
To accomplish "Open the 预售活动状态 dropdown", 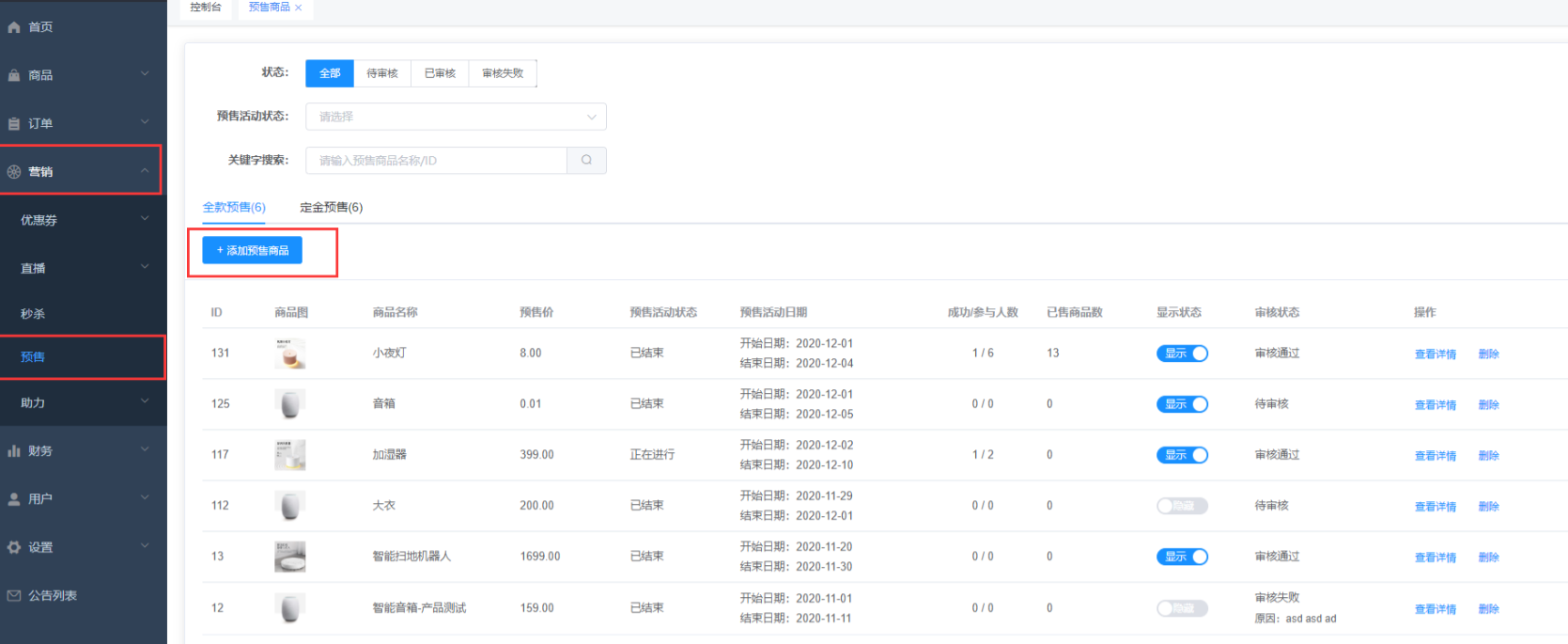I will pyautogui.click(x=456, y=117).
